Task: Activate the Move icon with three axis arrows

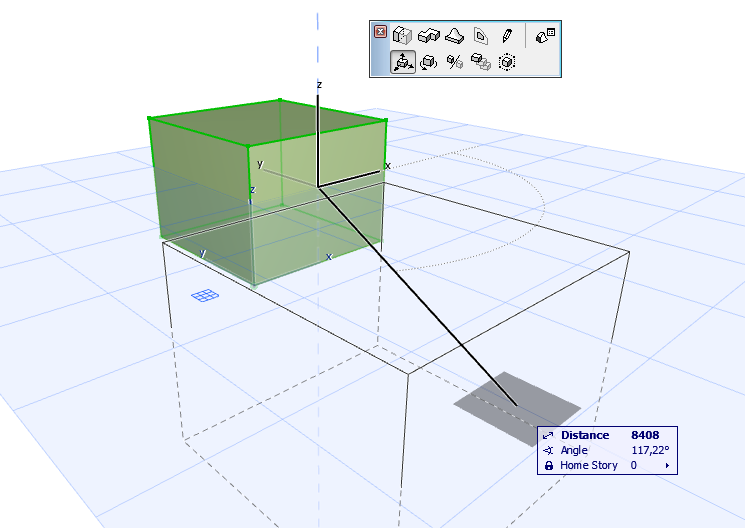Action: (x=403, y=62)
